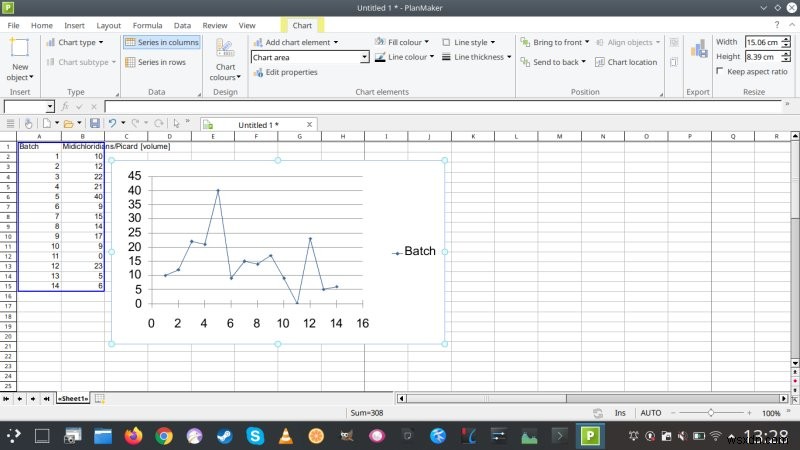Open the application launcher in taskbar
The height and width of the screenshot is (450, 800).
(x=13, y=436)
